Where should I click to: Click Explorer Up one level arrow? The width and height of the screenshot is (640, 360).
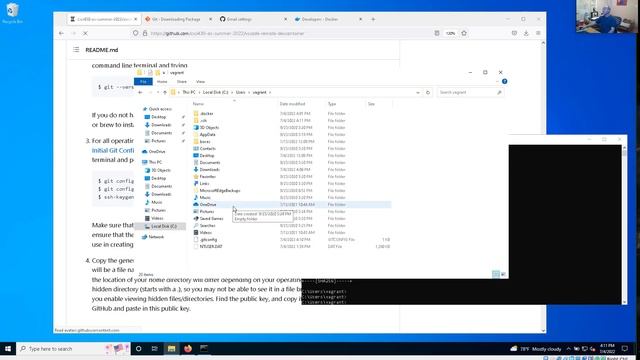coord(165,93)
